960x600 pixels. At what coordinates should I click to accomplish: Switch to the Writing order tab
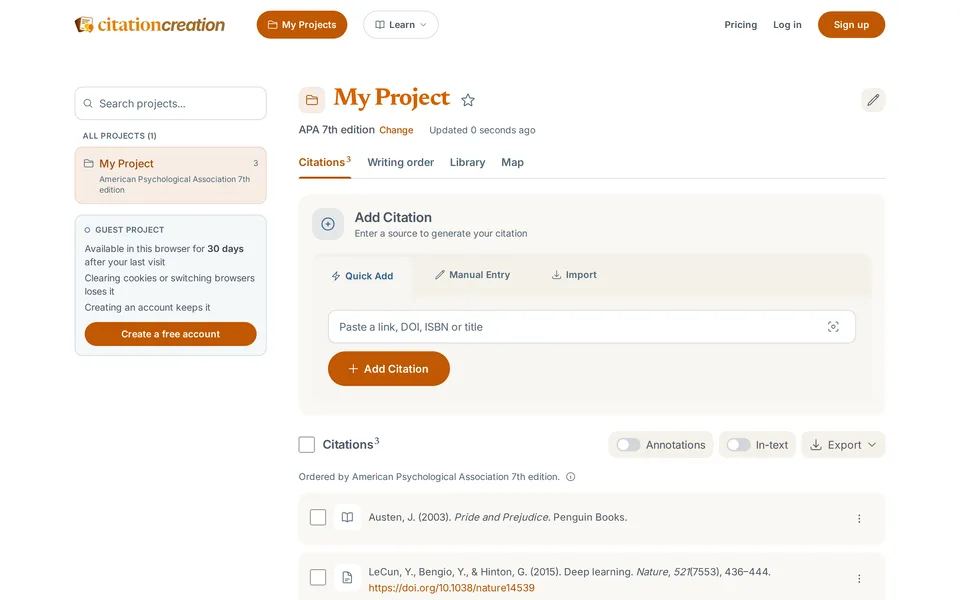pyautogui.click(x=400, y=162)
